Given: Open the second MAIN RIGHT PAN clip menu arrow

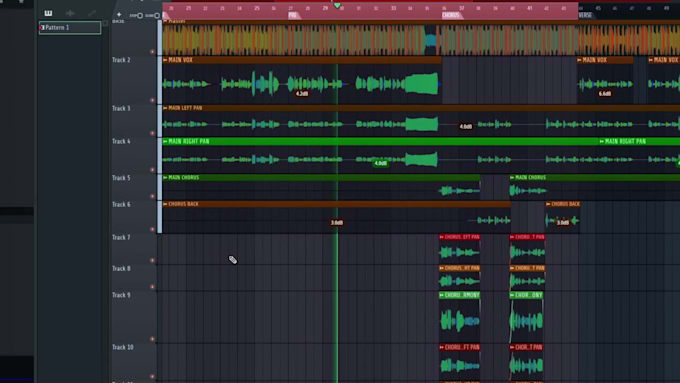Looking at the screenshot, I should pyautogui.click(x=602, y=141).
